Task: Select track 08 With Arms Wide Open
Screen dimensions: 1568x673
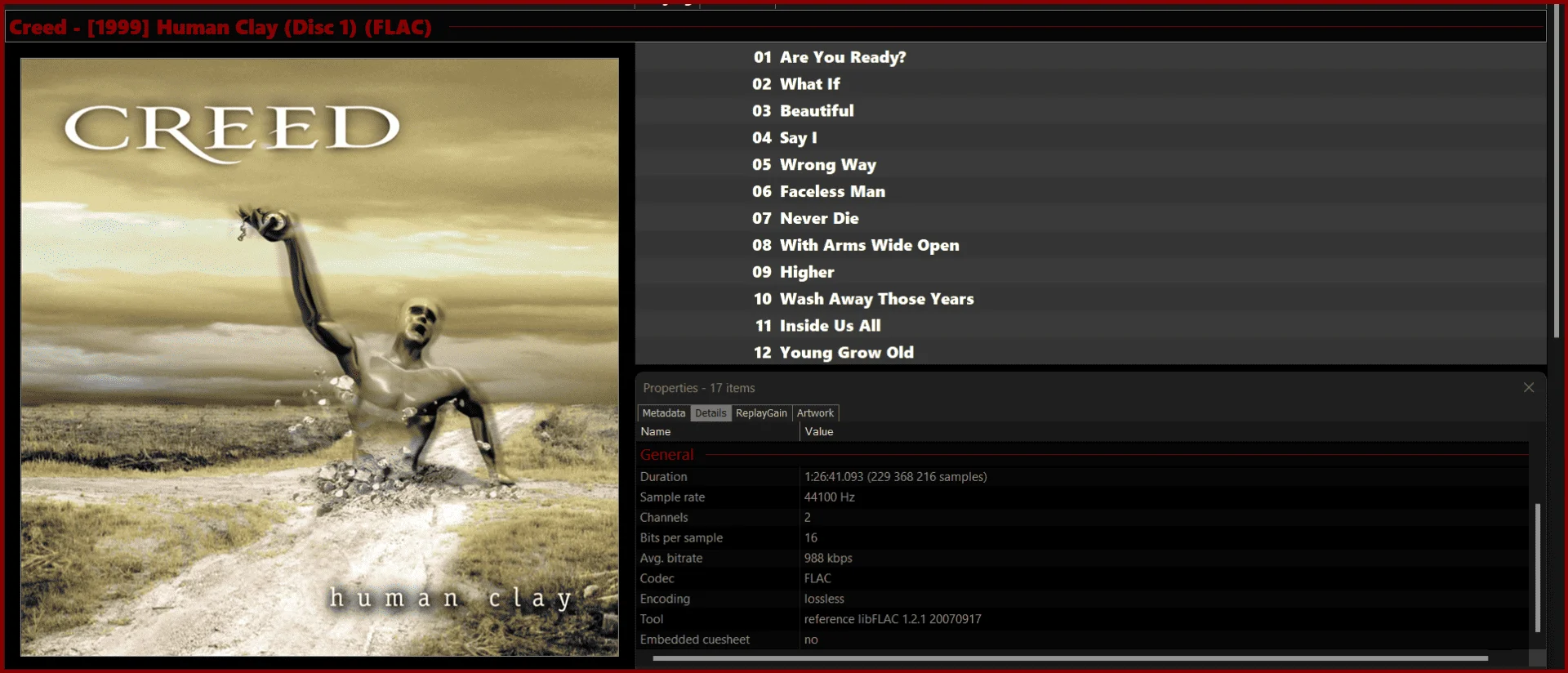Action: (x=1091, y=245)
